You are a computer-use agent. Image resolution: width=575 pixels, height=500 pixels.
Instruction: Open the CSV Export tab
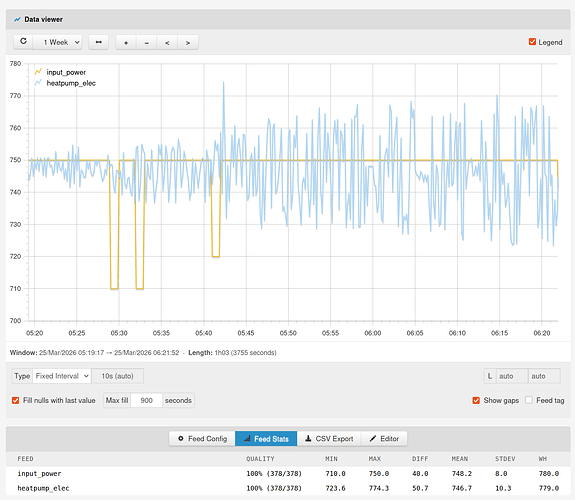[329, 439]
